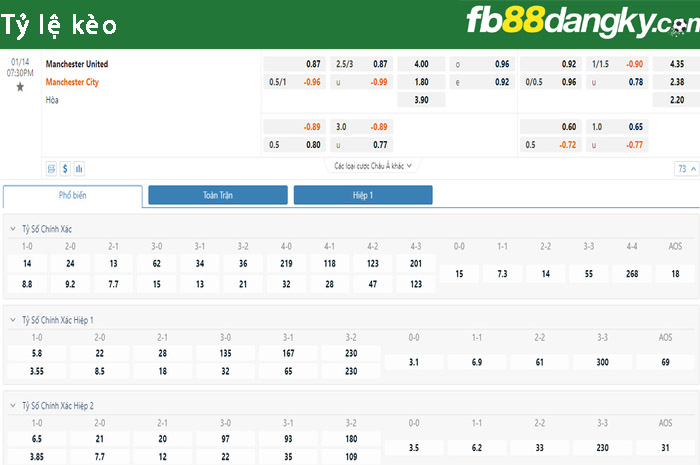
Task: Select first half odds 3.55
Action: coord(37,371)
